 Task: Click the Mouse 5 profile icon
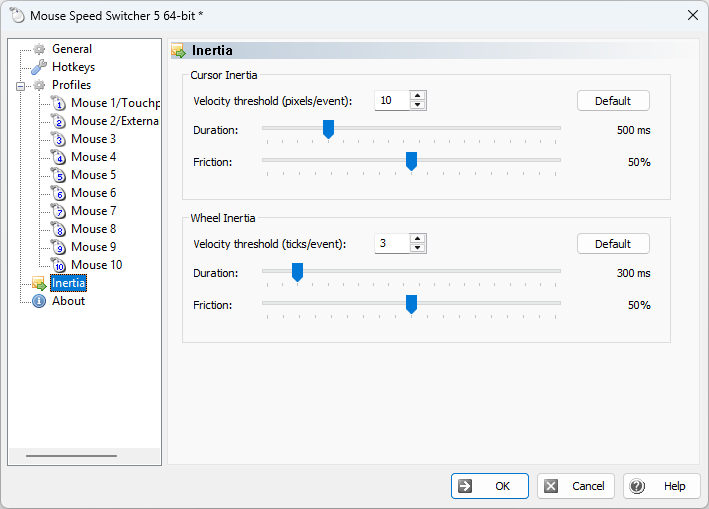pyautogui.click(x=58, y=175)
